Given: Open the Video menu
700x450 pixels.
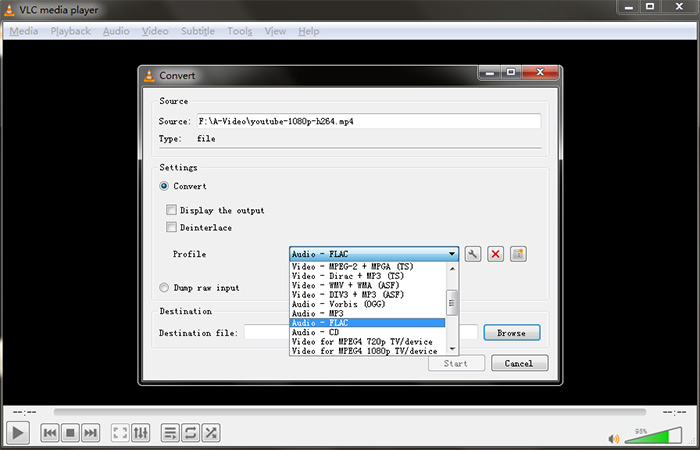Looking at the screenshot, I should pyautogui.click(x=155, y=31).
